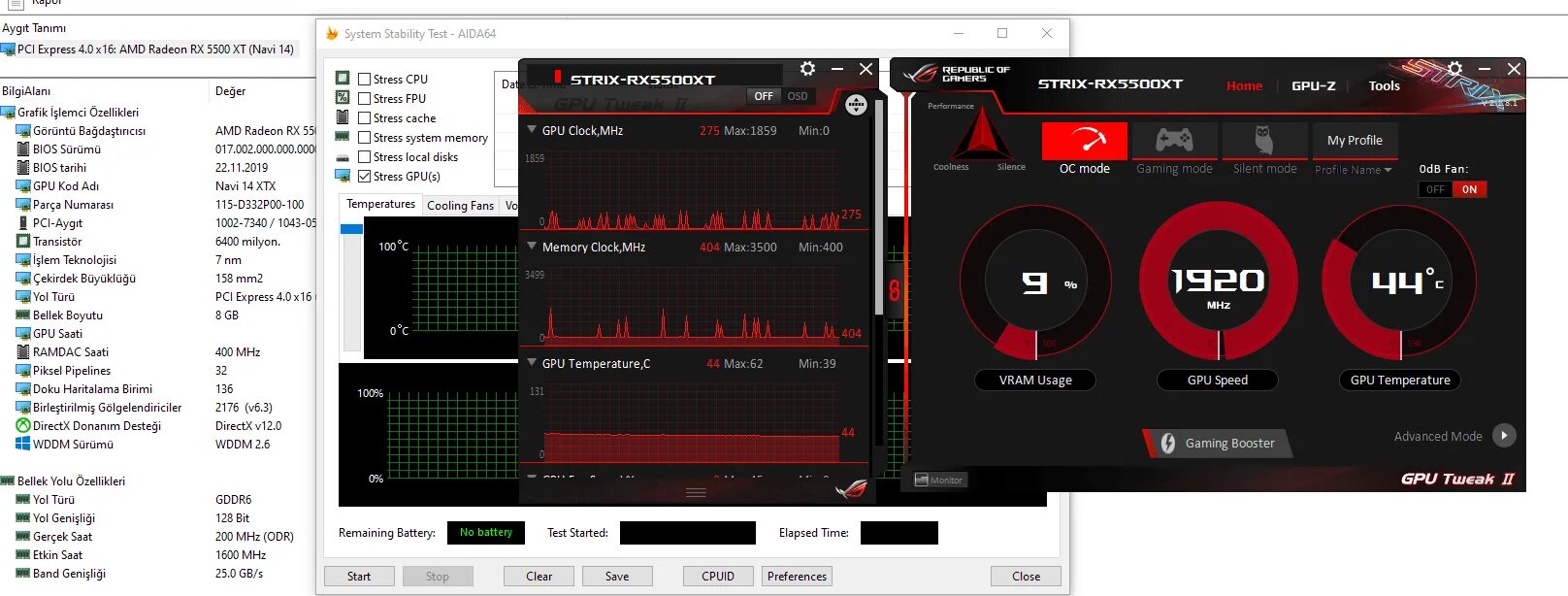Collapse the Memory Clock,MHz graph
This screenshot has width=1568, height=596.
[x=532, y=246]
